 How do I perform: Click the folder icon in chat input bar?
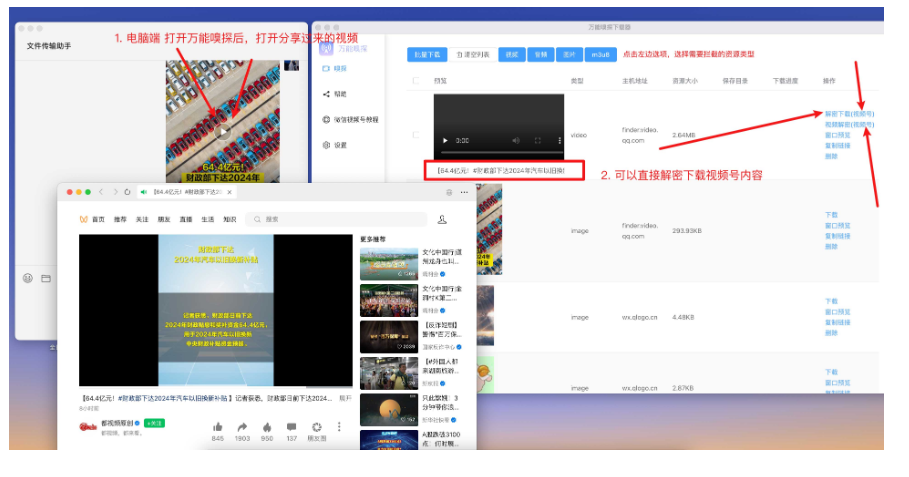point(45,277)
